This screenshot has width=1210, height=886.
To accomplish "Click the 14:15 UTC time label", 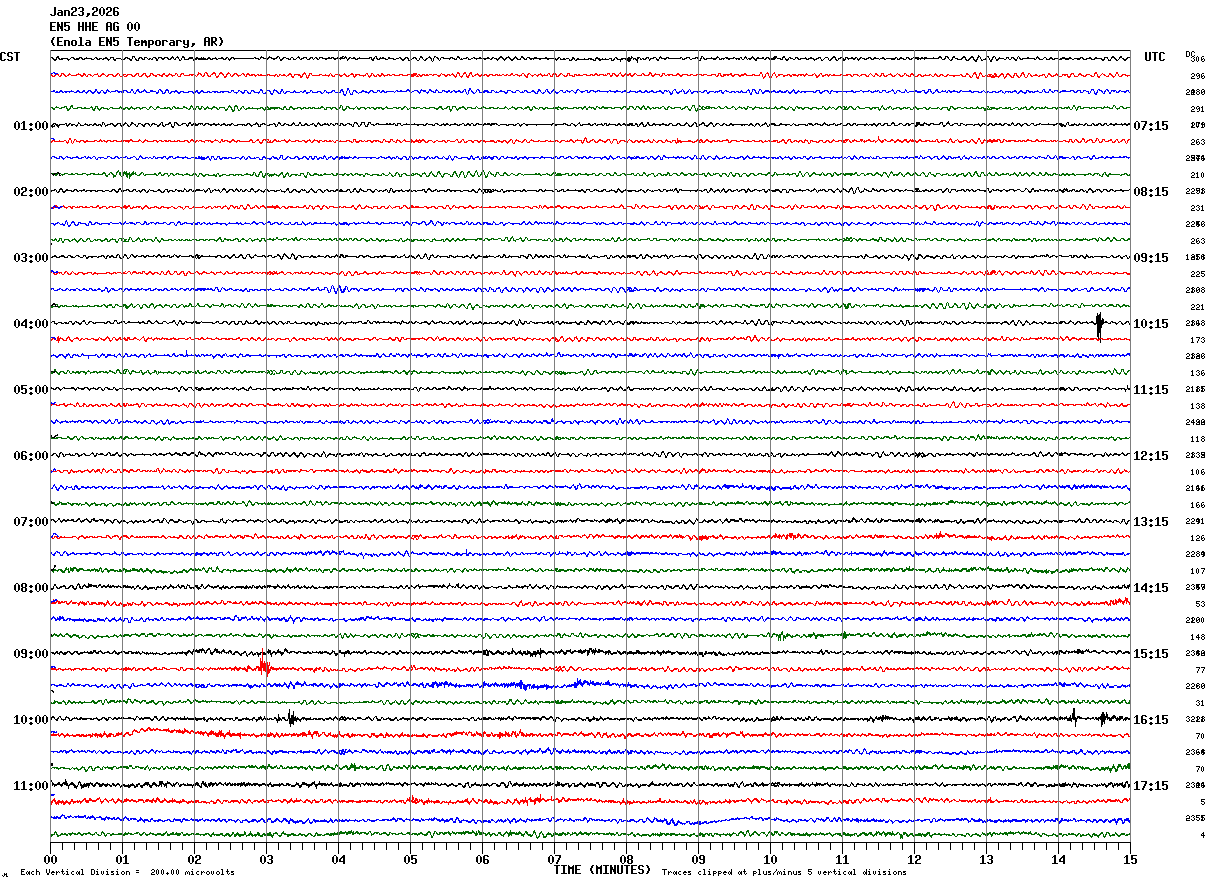I will 1151,588.
